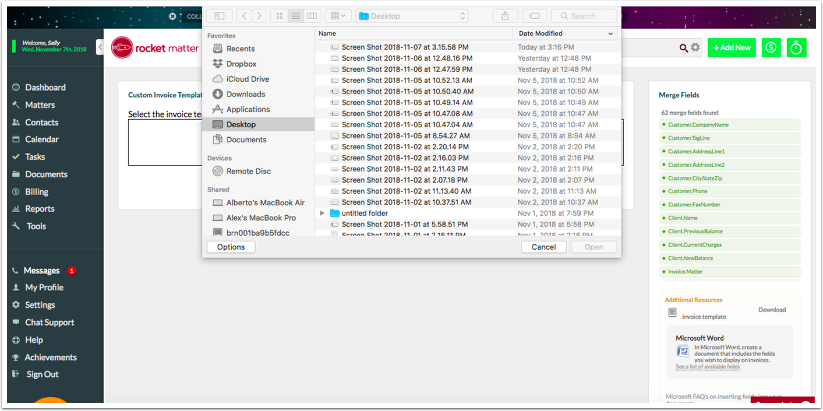
Task: Focus the file dialog Search field
Action: (584, 16)
